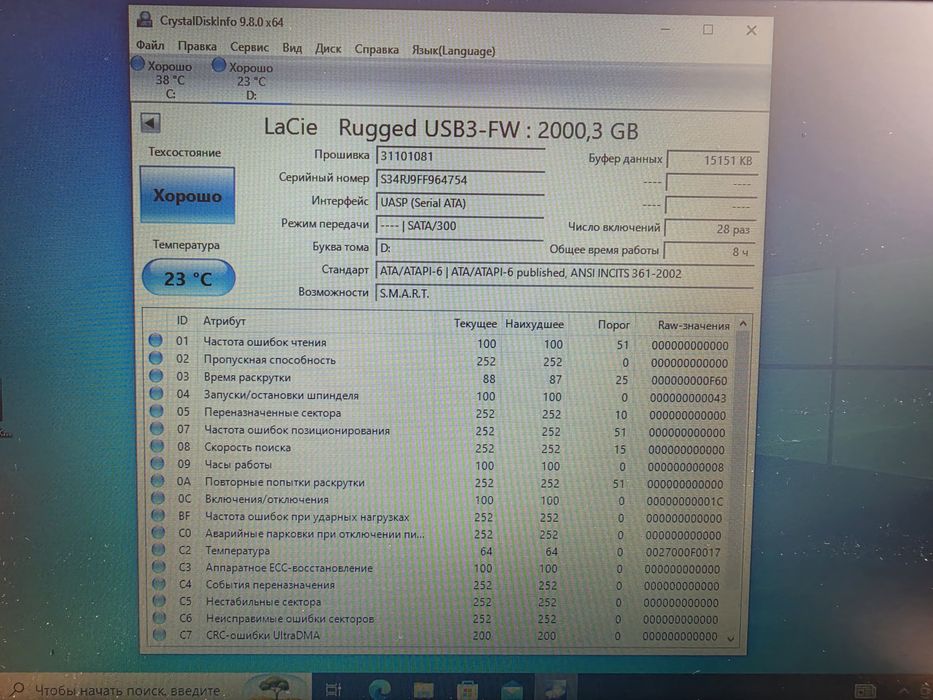Image resolution: width=933 pixels, height=700 pixels.
Task: Click status icon for Частота ошибок позиционирования
Action: (157, 428)
